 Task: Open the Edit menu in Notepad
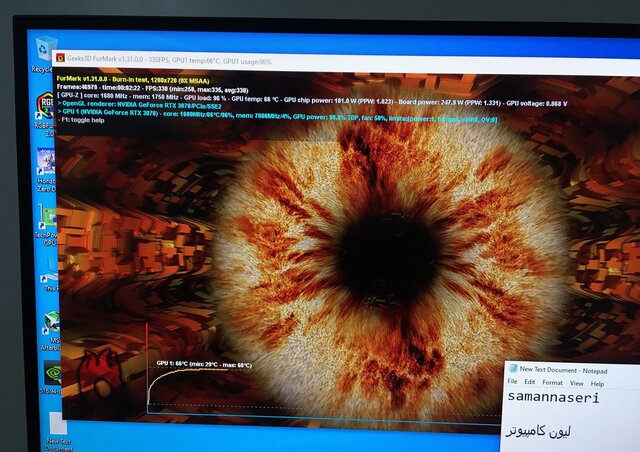530,383
